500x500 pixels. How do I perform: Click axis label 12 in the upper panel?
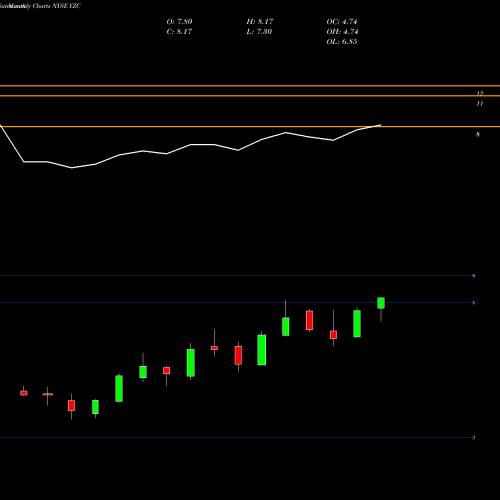click(x=480, y=93)
